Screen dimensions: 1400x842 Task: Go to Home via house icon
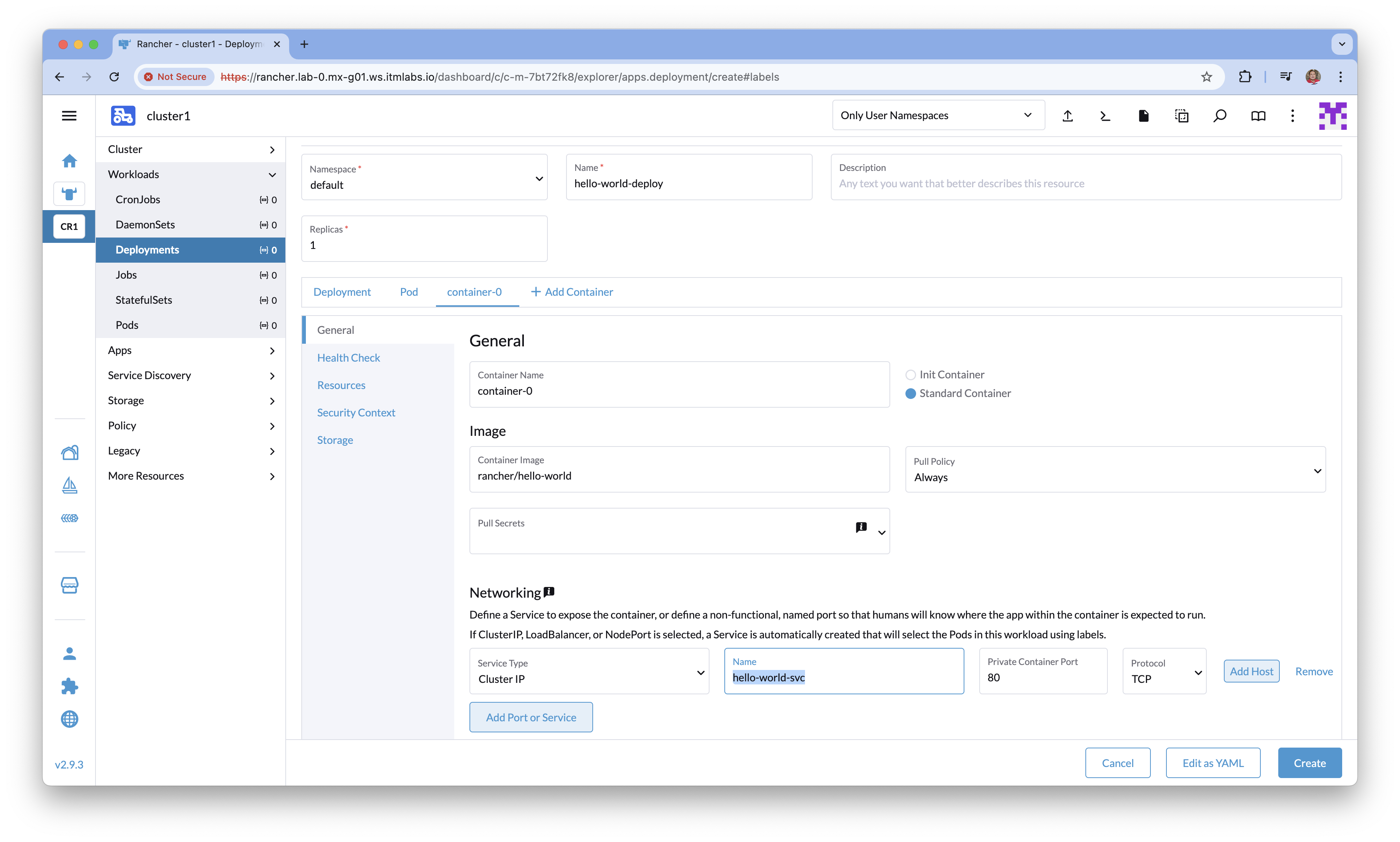pyautogui.click(x=69, y=161)
